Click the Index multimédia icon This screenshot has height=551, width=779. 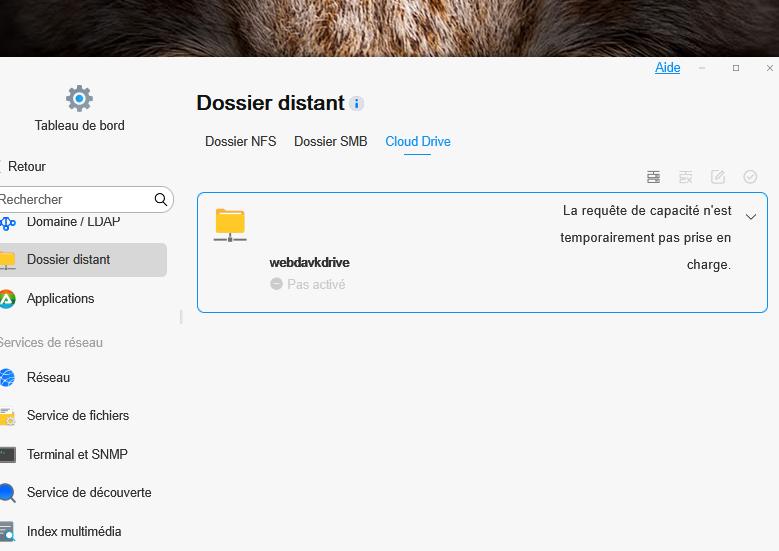click(x=7, y=531)
